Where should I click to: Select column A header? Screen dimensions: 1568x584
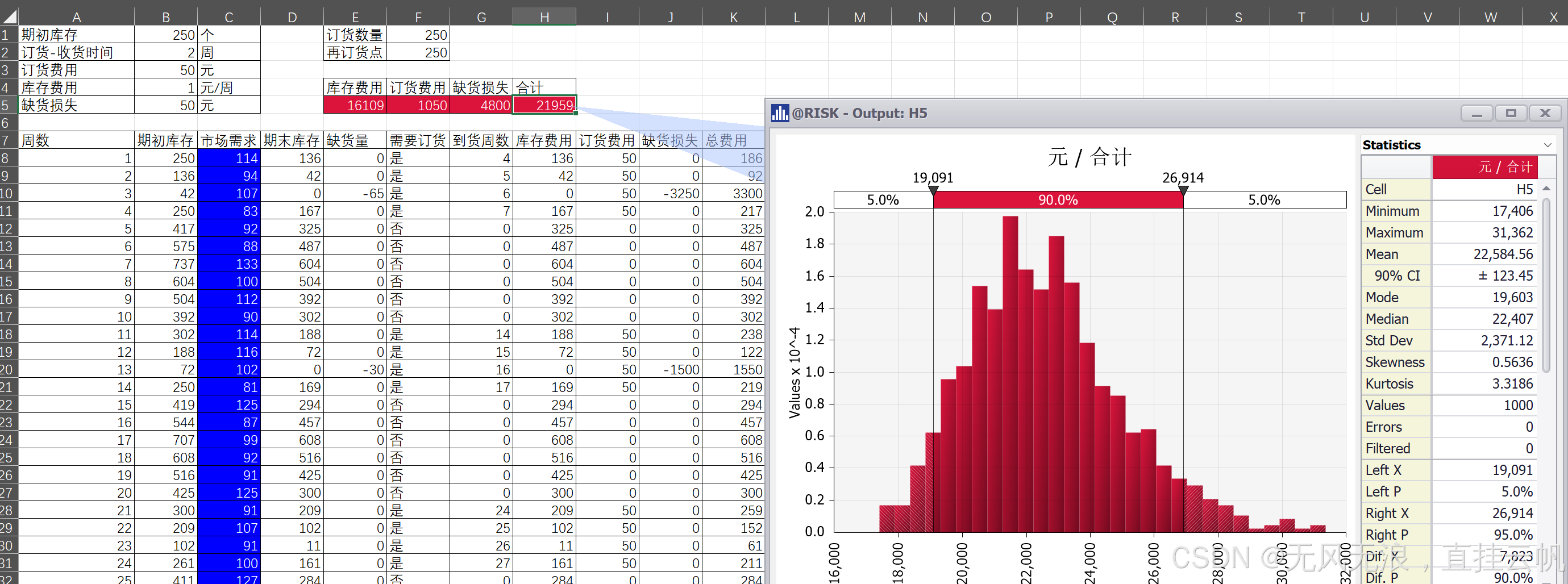(76, 17)
